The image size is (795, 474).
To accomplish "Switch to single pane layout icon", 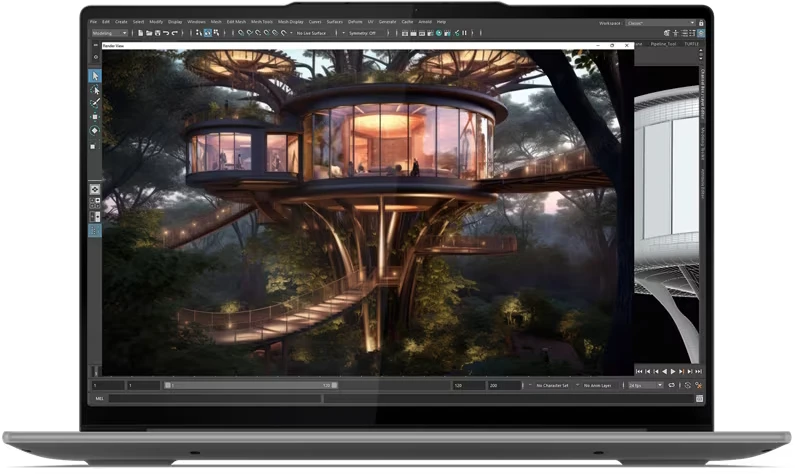I will [x=95, y=188].
